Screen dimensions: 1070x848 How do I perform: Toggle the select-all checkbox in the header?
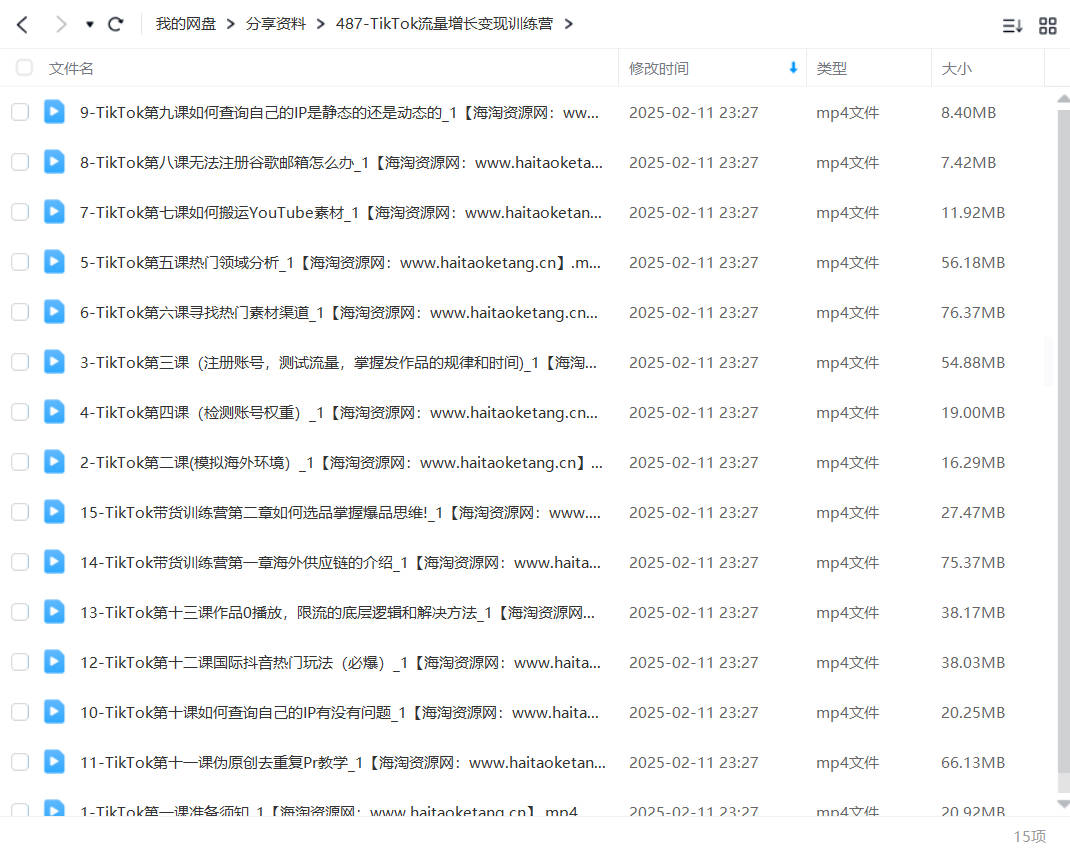(24, 68)
